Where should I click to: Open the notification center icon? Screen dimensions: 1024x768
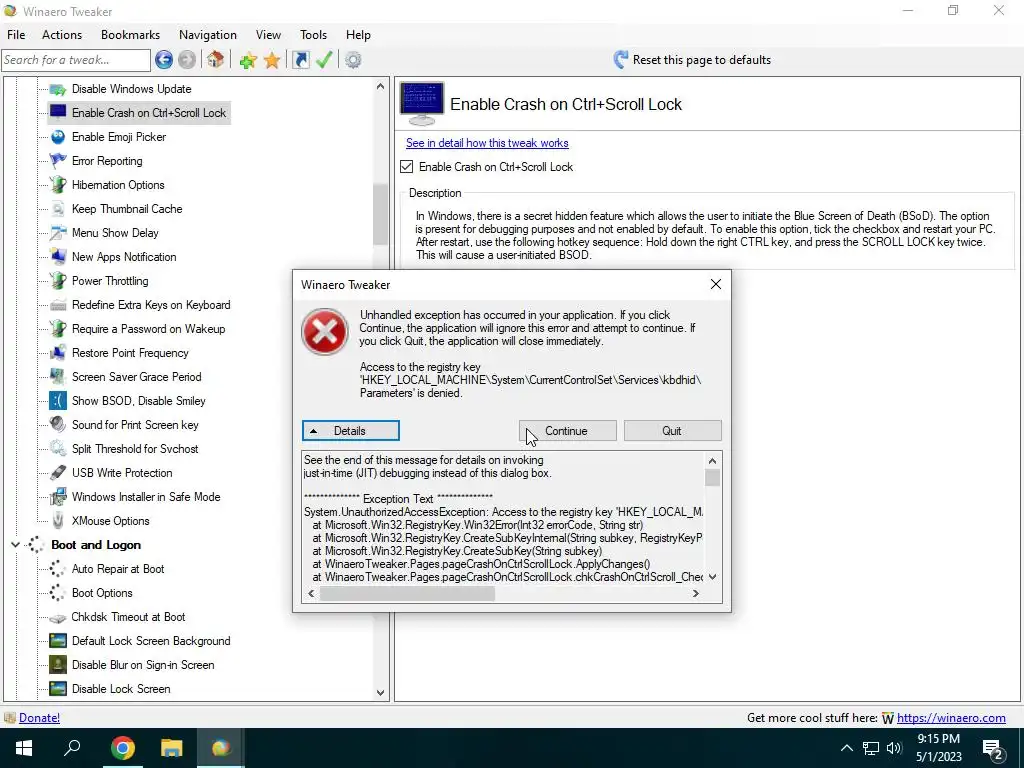pos(993,749)
